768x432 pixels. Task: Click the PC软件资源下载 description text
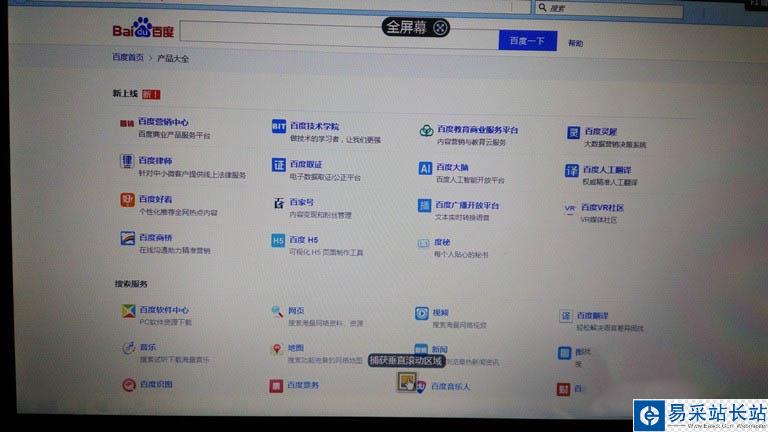coord(166,322)
